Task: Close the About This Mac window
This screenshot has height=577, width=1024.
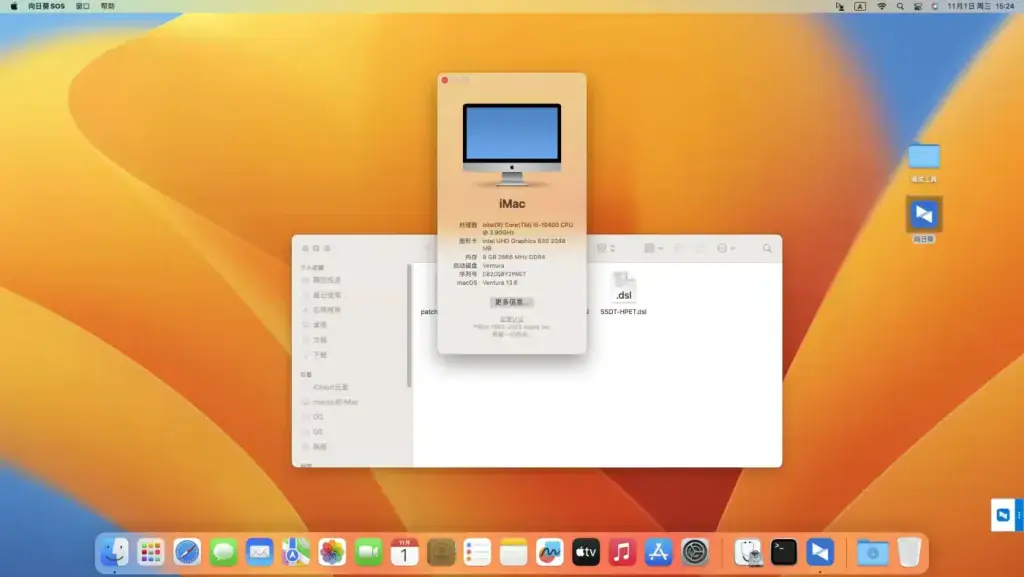Action: (x=445, y=80)
